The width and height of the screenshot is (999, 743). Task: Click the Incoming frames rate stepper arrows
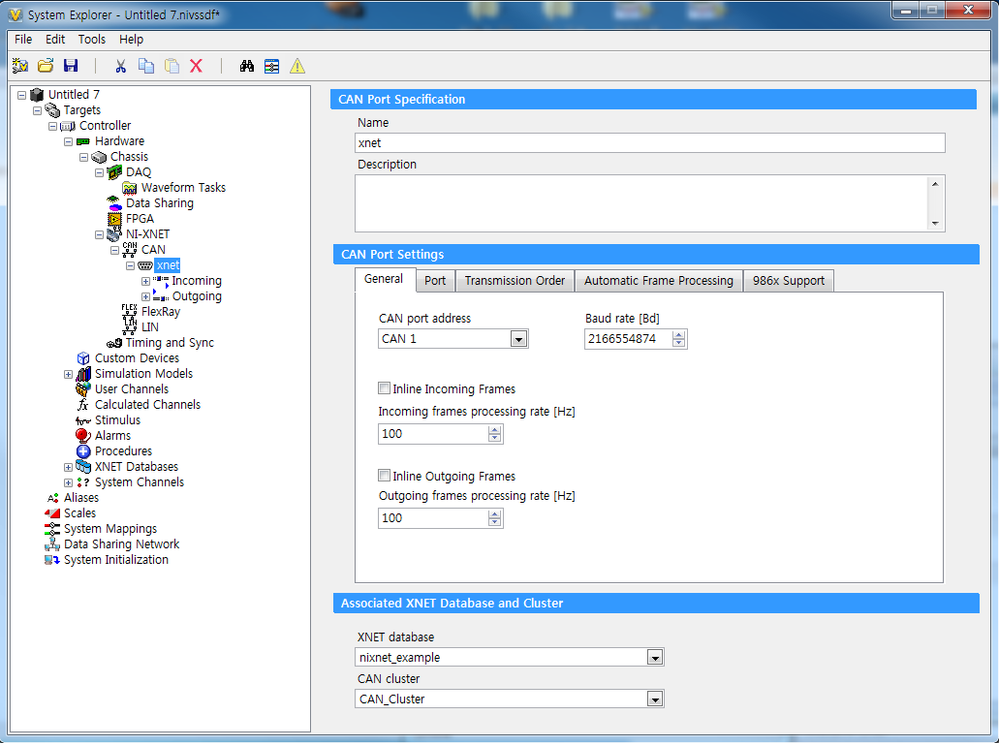[494, 434]
